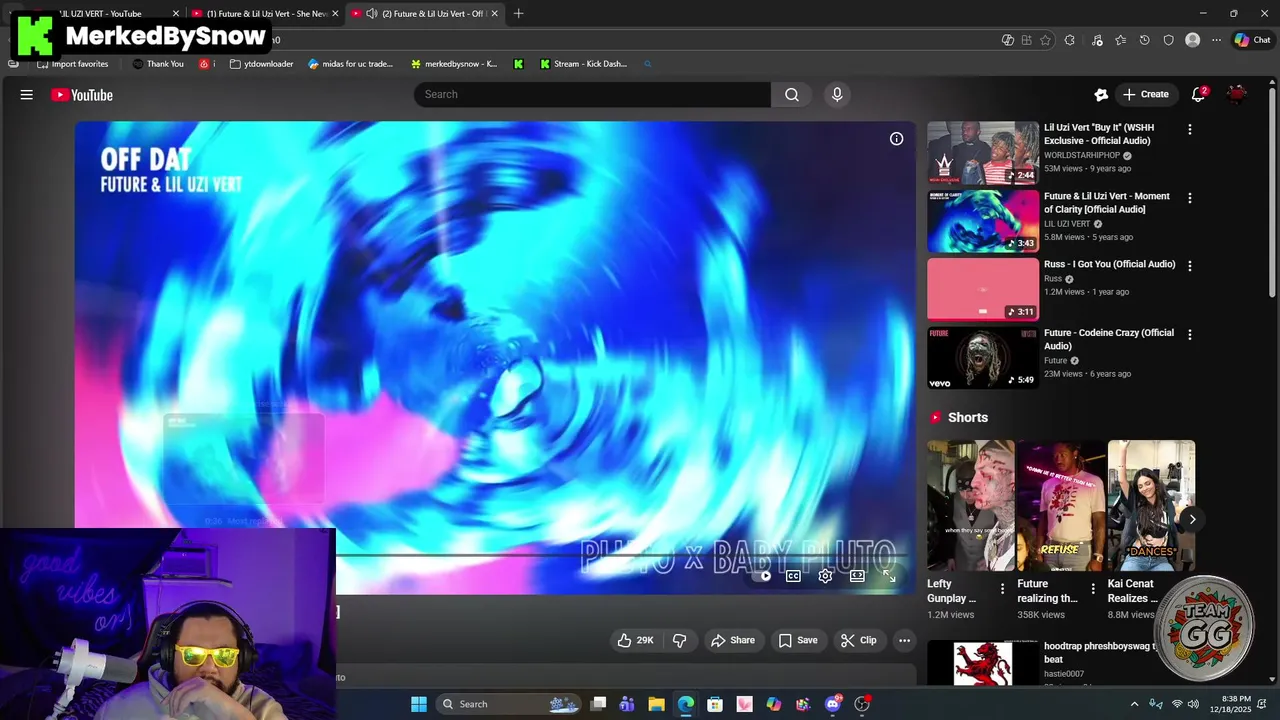Open Discord from the taskbar
Viewport: 1280px width, 720px height.
pos(832,704)
